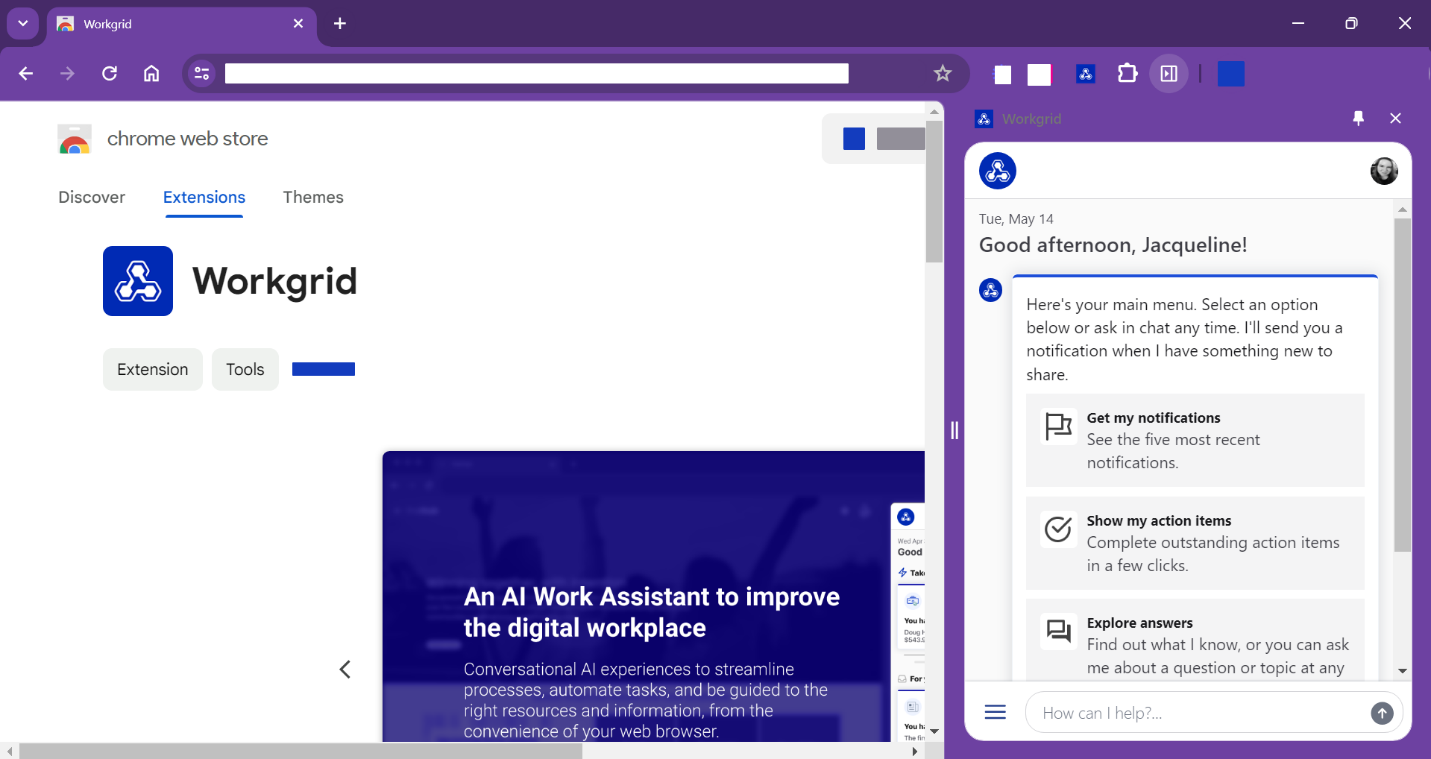The height and width of the screenshot is (759, 1431).
Task: Open the tab search dropdown arrow
Action: (x=22, y=23)
